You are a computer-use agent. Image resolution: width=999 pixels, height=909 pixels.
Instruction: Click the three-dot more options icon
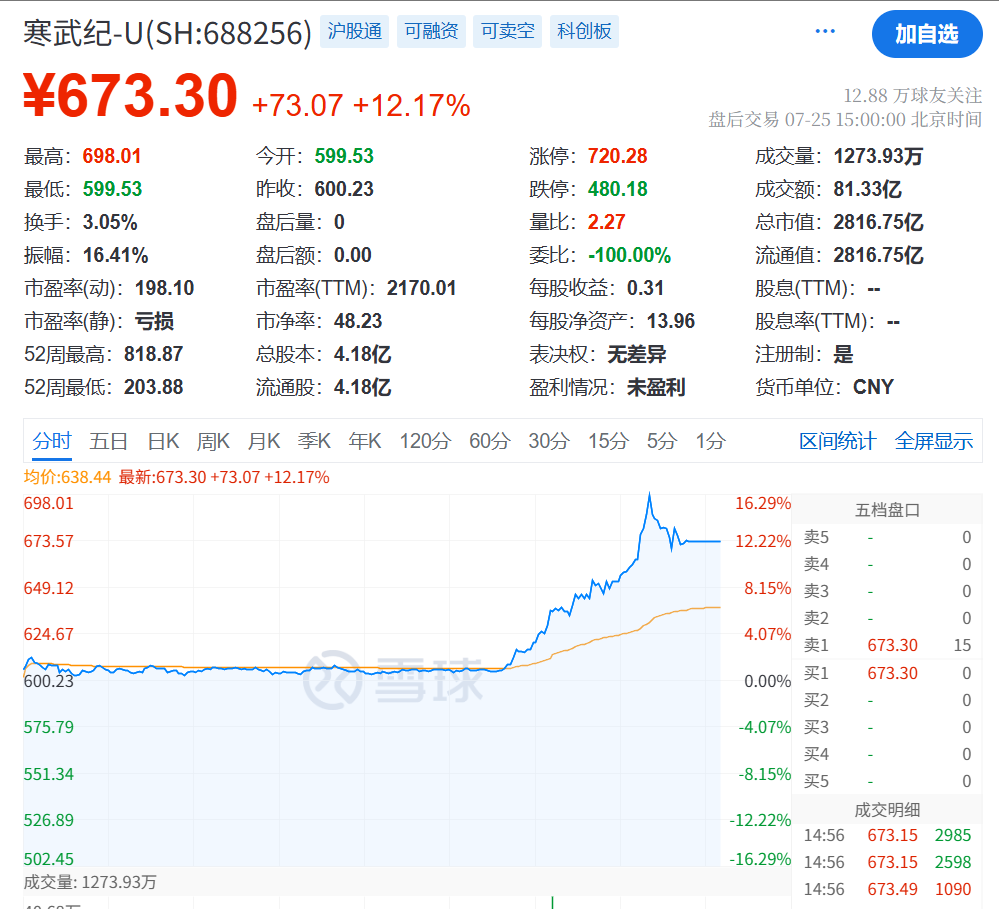coord(825,32)
